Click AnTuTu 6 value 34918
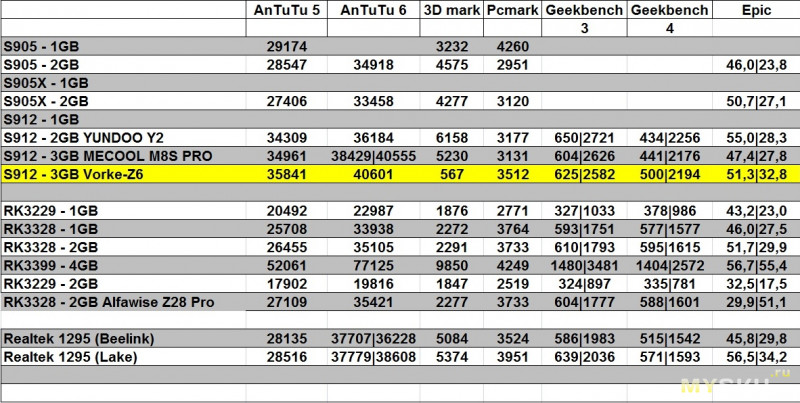800x403 pixels. (x=373, y=65)
